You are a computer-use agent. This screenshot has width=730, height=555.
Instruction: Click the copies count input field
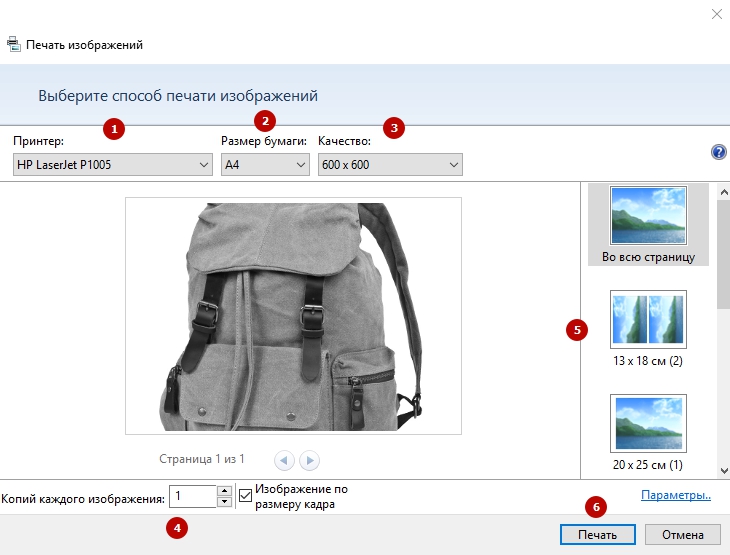[x=192, y=496]
